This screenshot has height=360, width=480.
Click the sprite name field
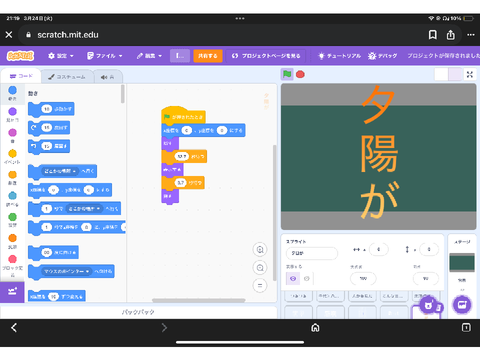point(312,253)
